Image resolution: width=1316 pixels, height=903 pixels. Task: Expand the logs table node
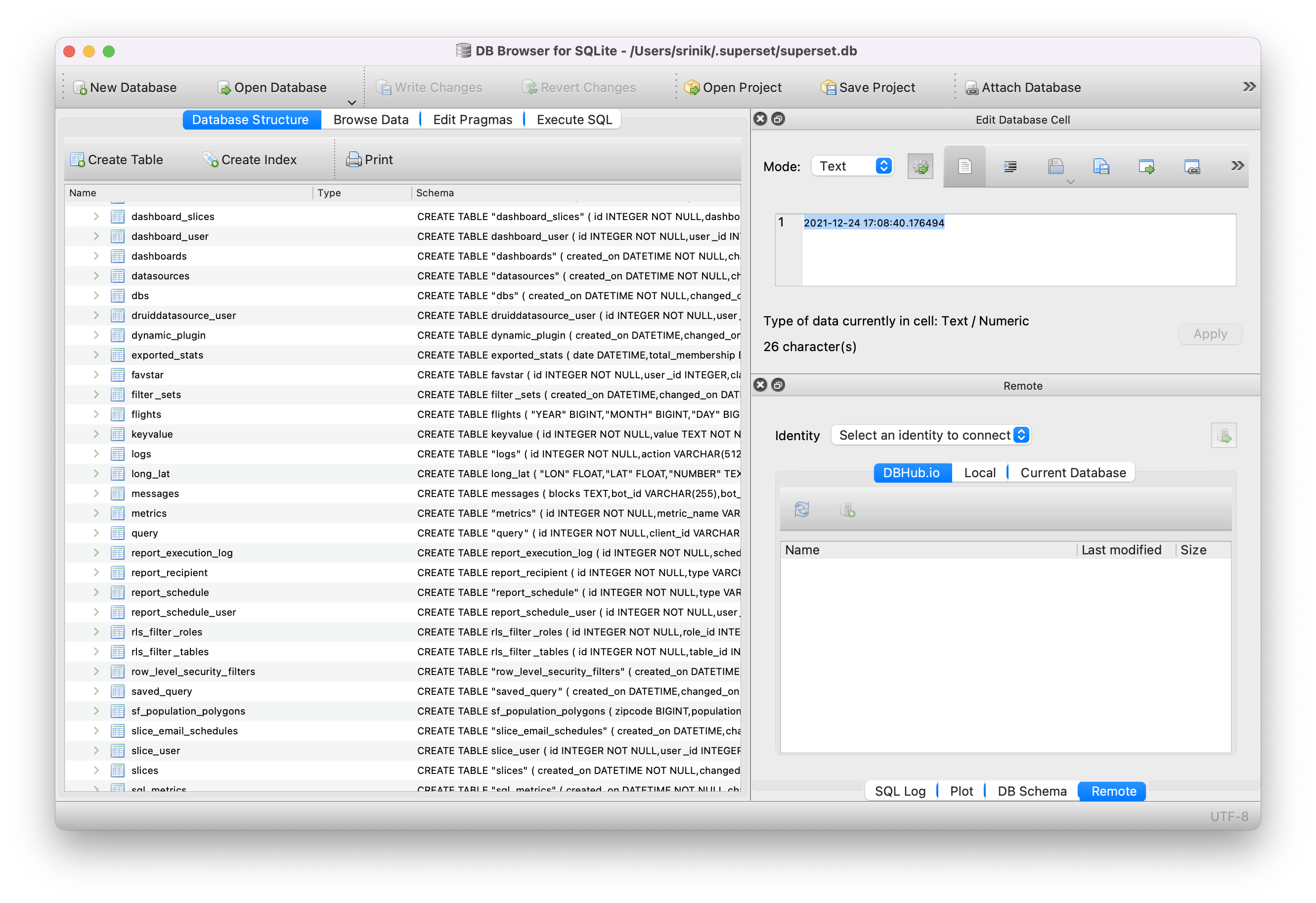coord(96,454)
